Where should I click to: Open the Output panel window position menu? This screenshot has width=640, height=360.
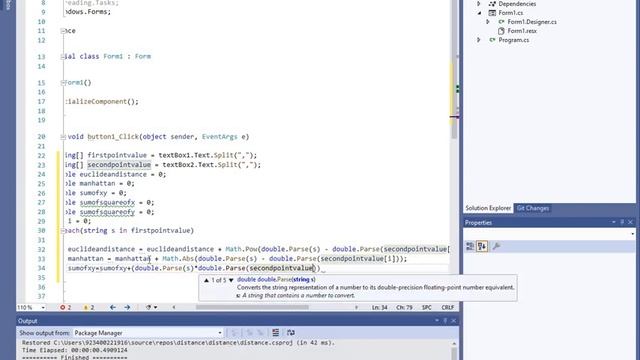tap(437, 321)
